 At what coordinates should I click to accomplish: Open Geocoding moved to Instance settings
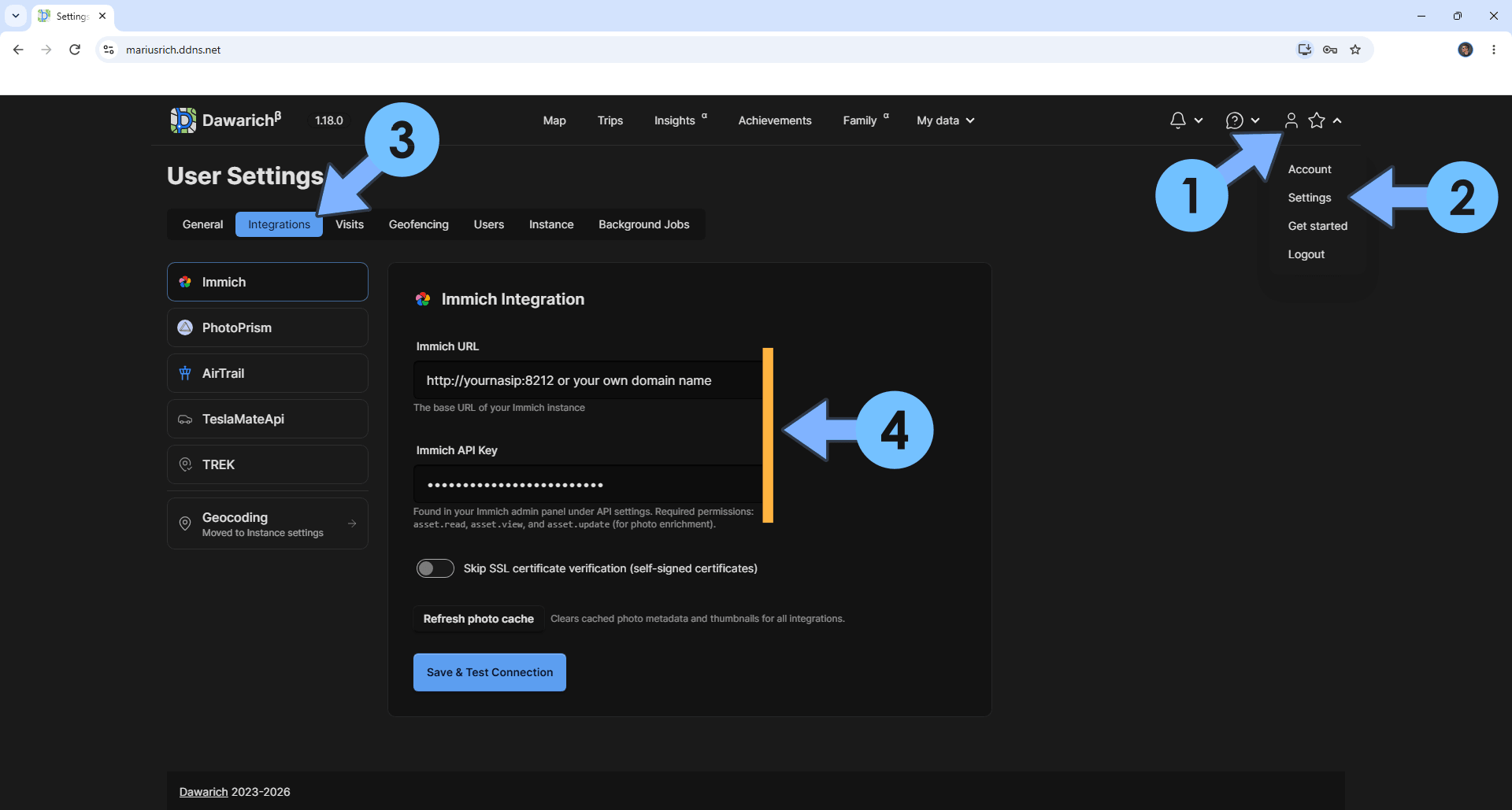[268, 523]
